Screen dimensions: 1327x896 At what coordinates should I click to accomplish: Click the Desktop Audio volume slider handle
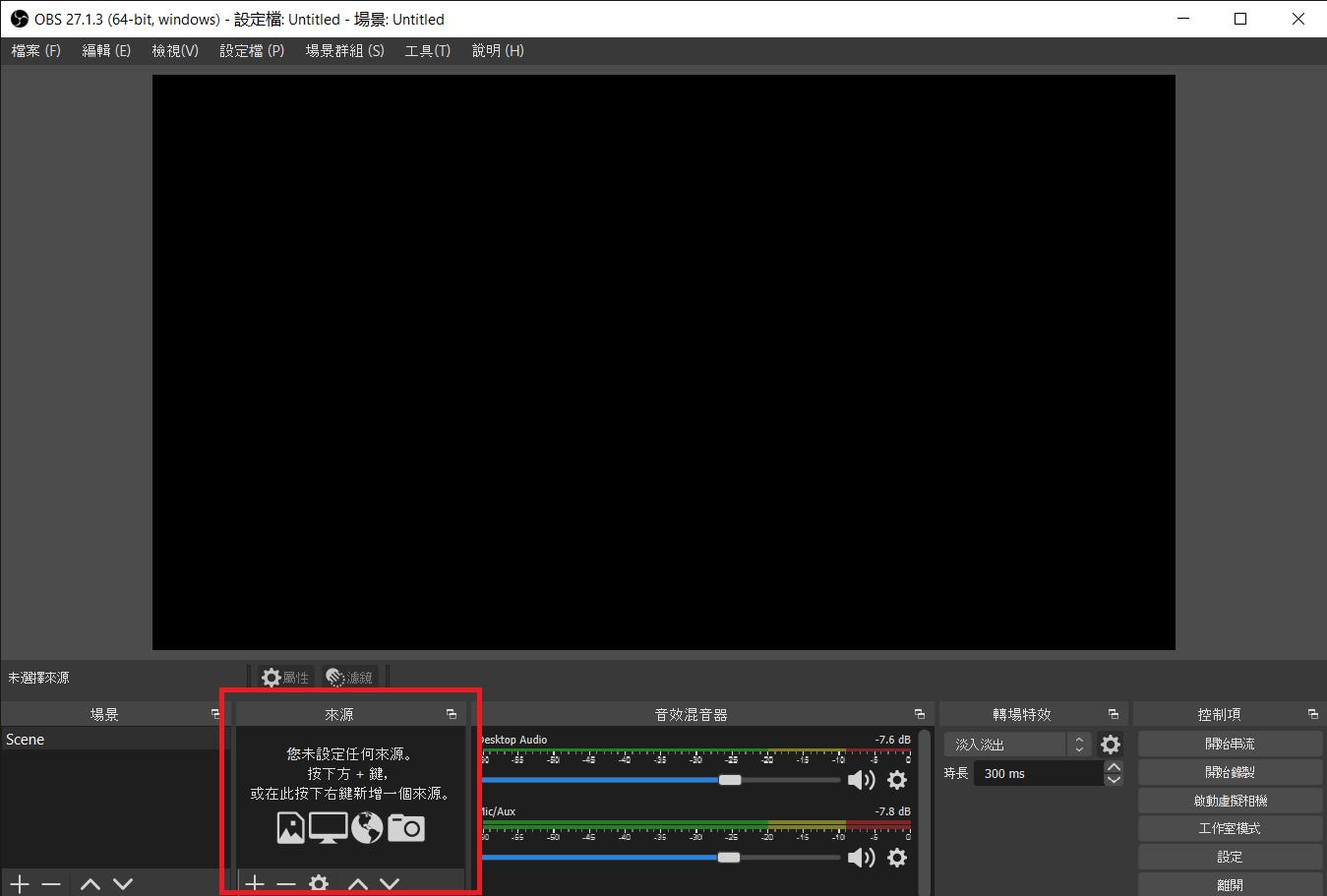coord(730,780)
